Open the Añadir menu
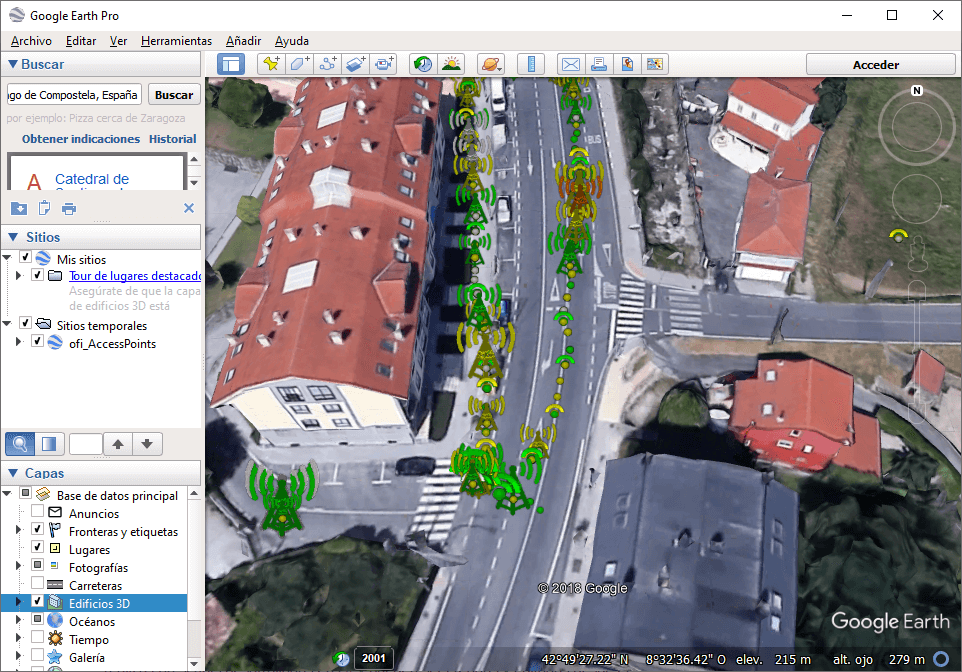The height and width of the screenshot is (672, 962). [244, 41]
